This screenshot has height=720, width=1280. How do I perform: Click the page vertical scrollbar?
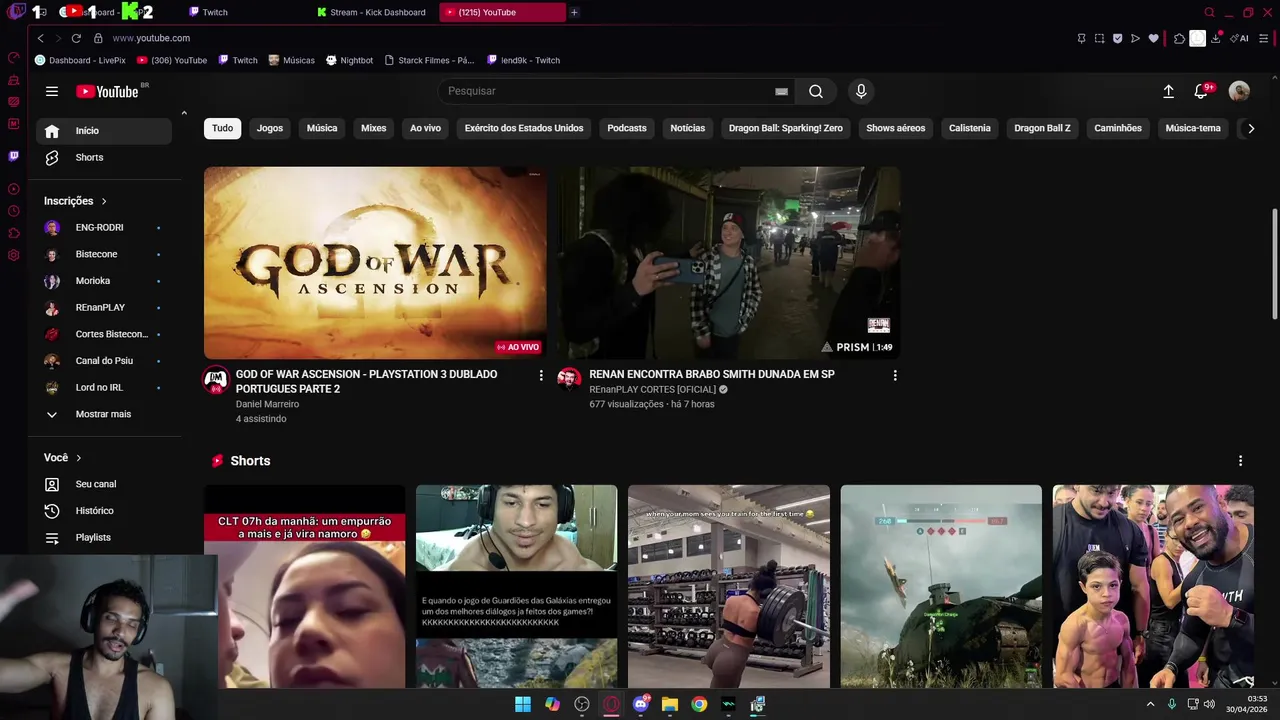click(1274, 265)
